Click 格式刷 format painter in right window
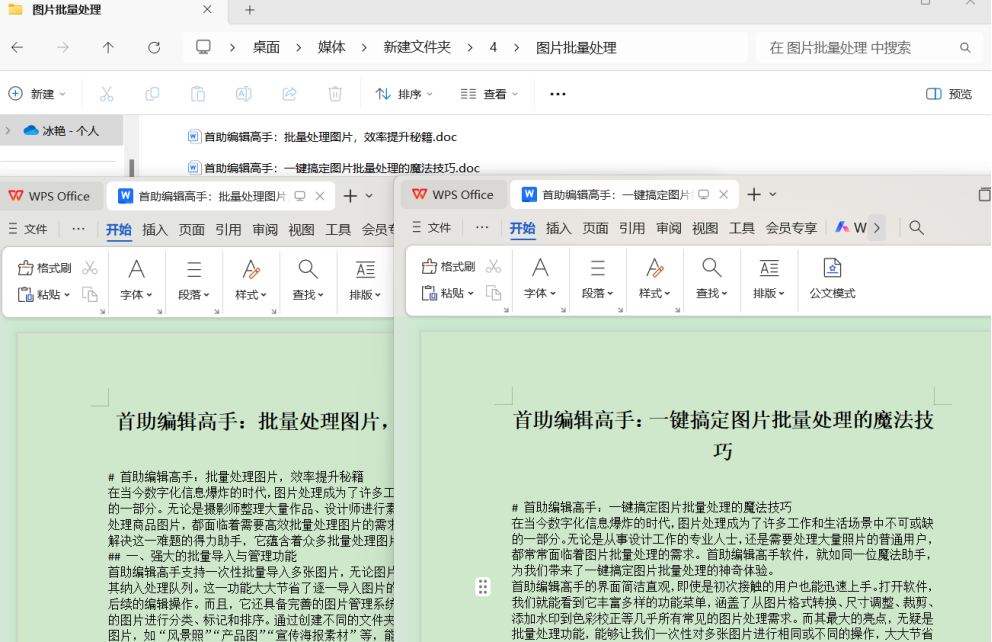Image resolution: width=992 pixels, height=642 pixels. [448, 267]
